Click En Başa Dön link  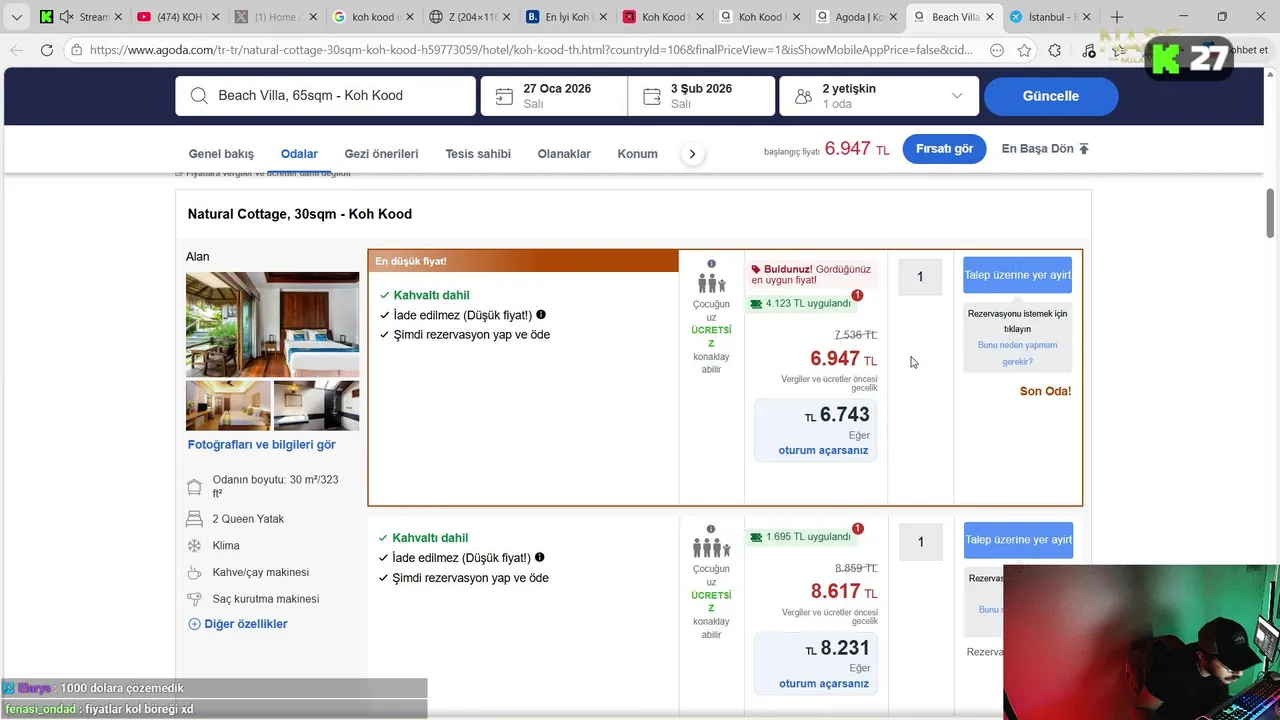click(1045, 149)
